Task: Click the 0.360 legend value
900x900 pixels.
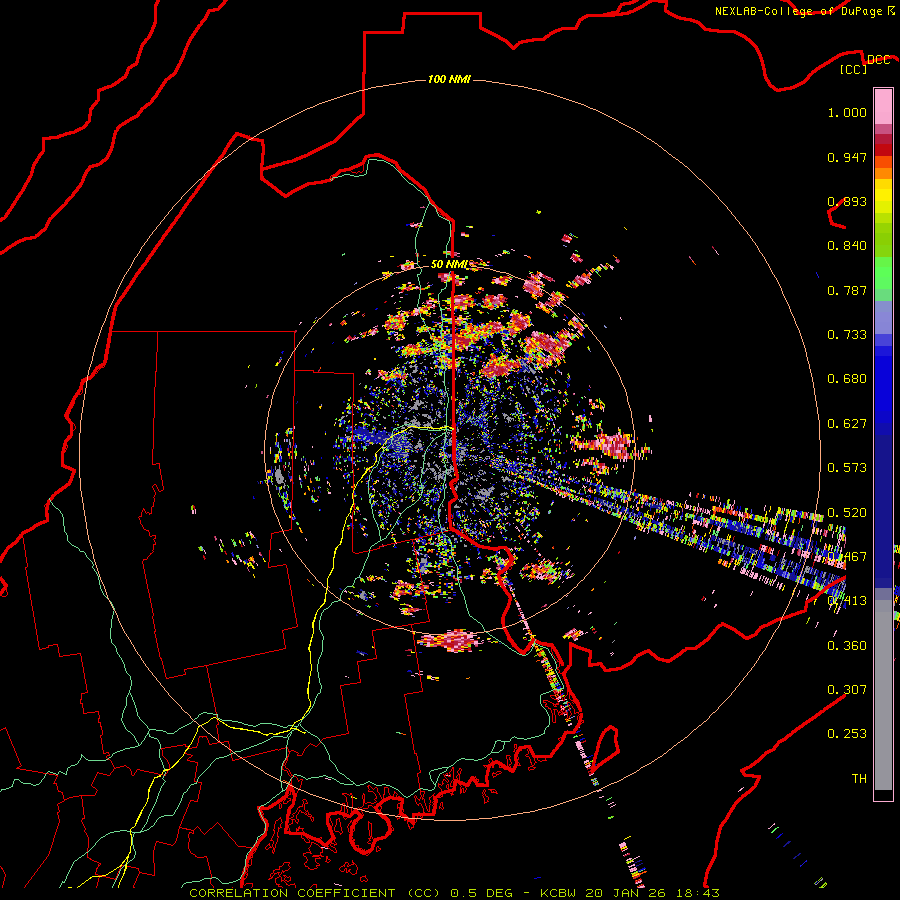Action: (847, 646)
